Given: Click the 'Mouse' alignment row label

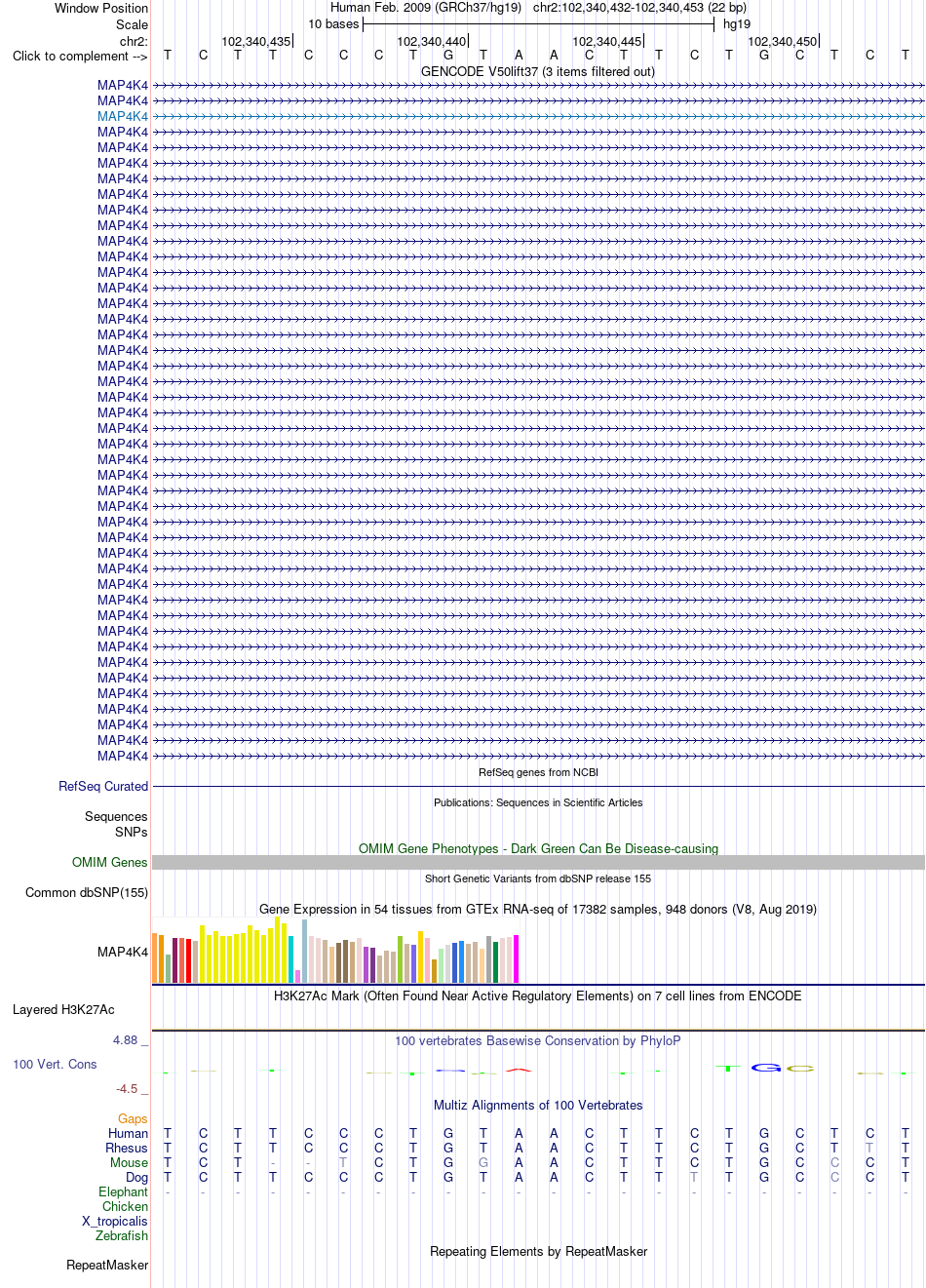Looking at the screenshot, I should (x=129, y=1162).
